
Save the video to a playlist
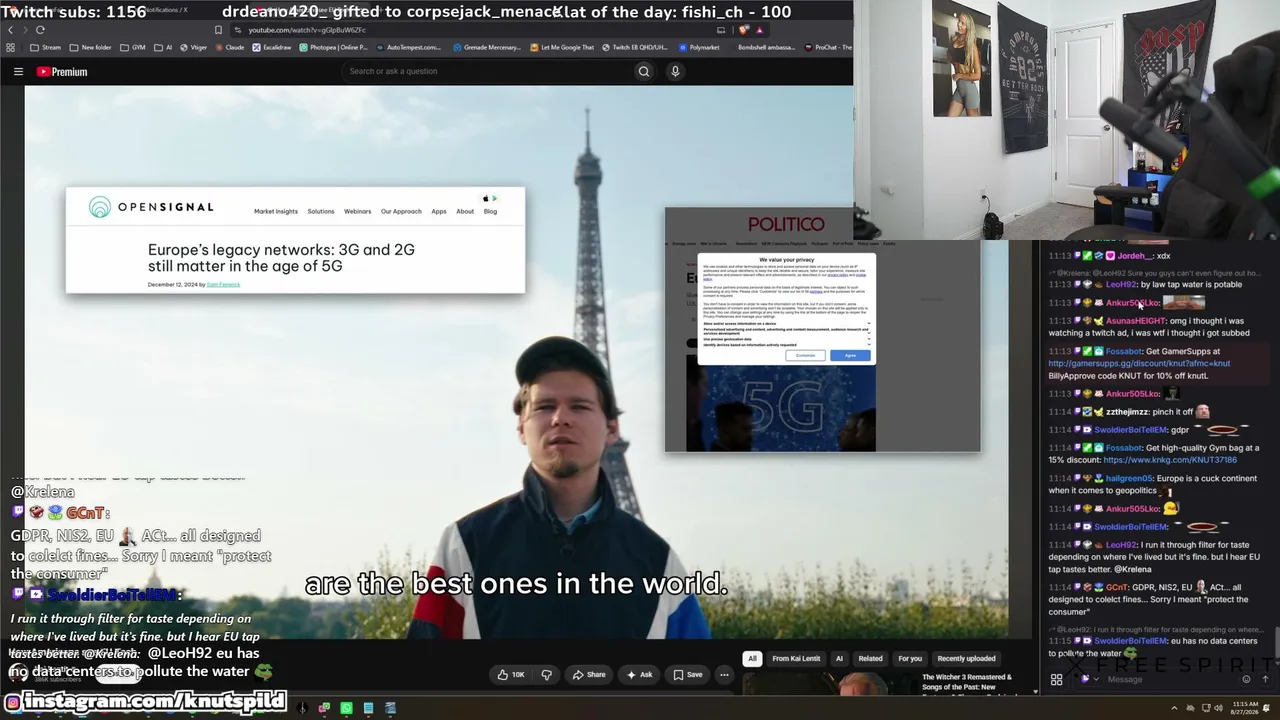point(686,675)
